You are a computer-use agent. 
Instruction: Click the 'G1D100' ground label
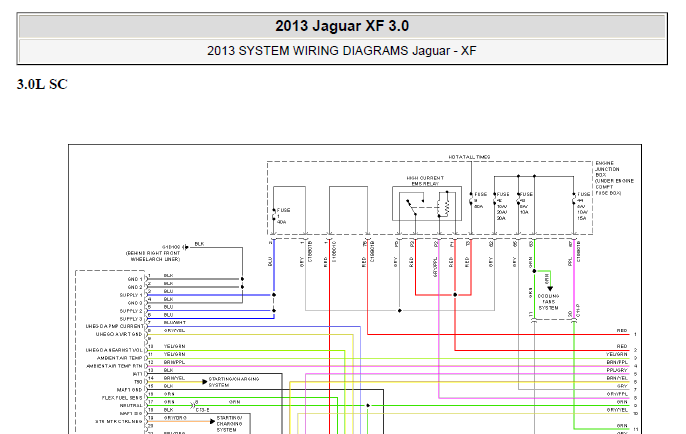click(171, 247)
